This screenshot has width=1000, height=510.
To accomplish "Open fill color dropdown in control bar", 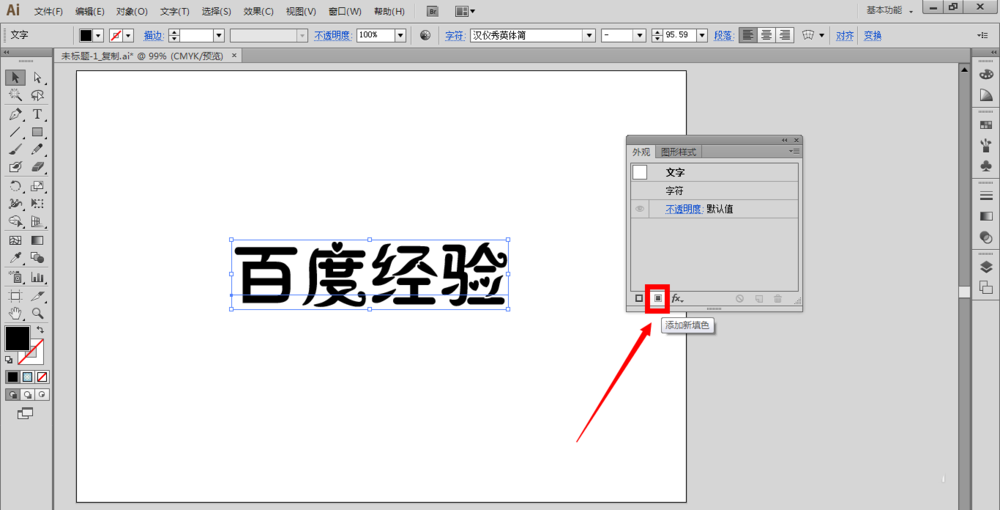I will coord(98,36).
